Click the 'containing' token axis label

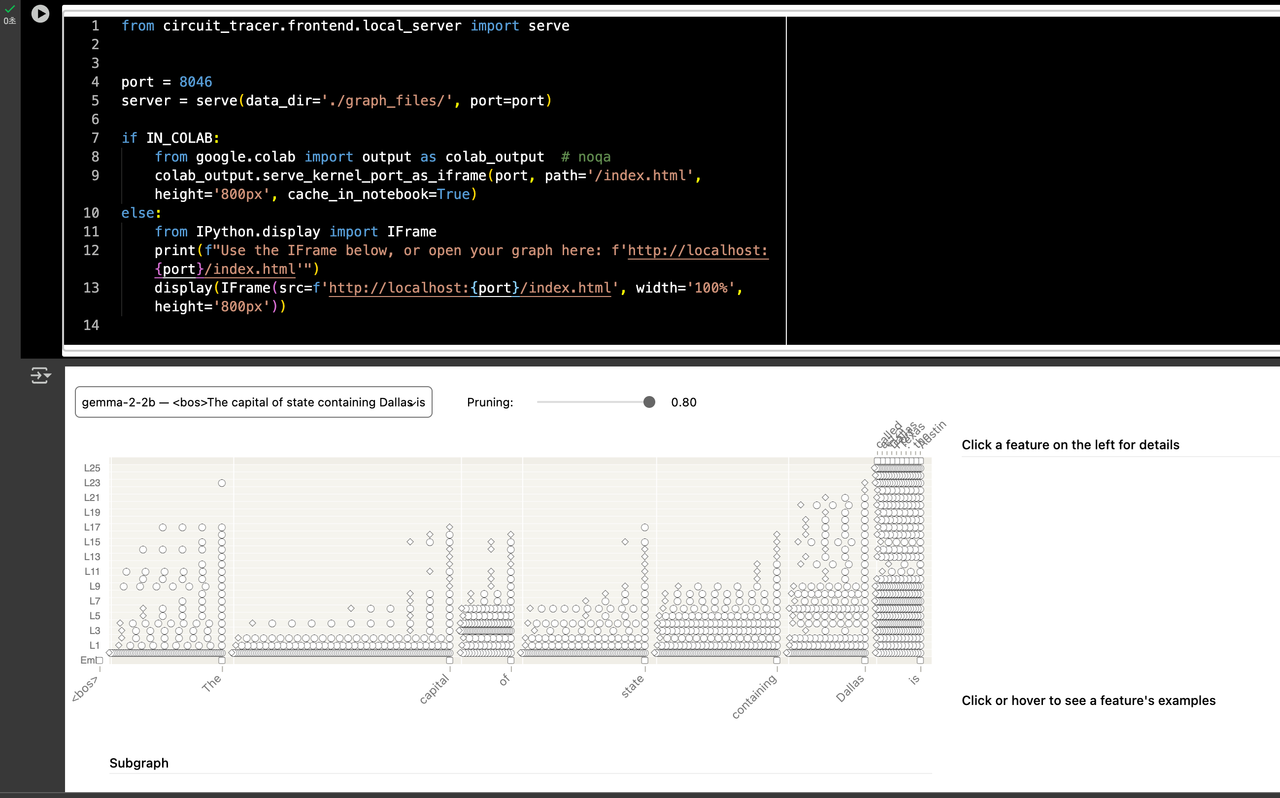point(755,696)
